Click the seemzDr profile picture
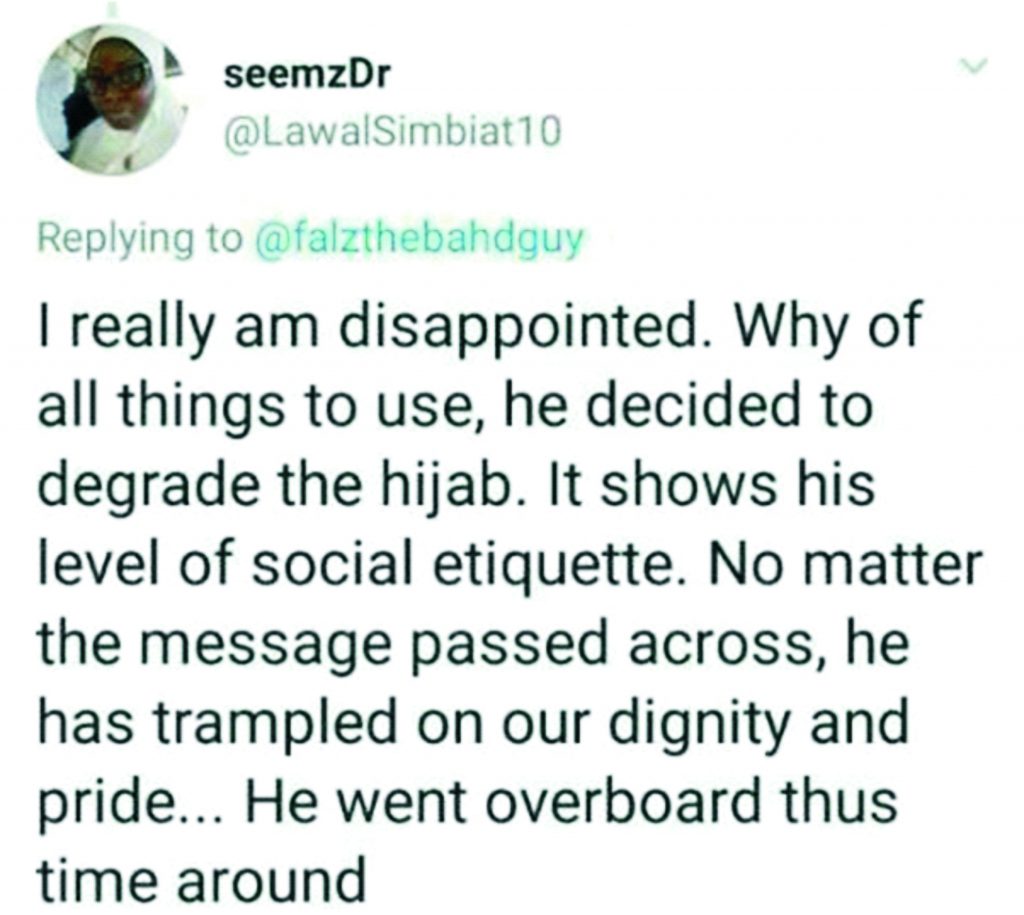 point(112,100)
